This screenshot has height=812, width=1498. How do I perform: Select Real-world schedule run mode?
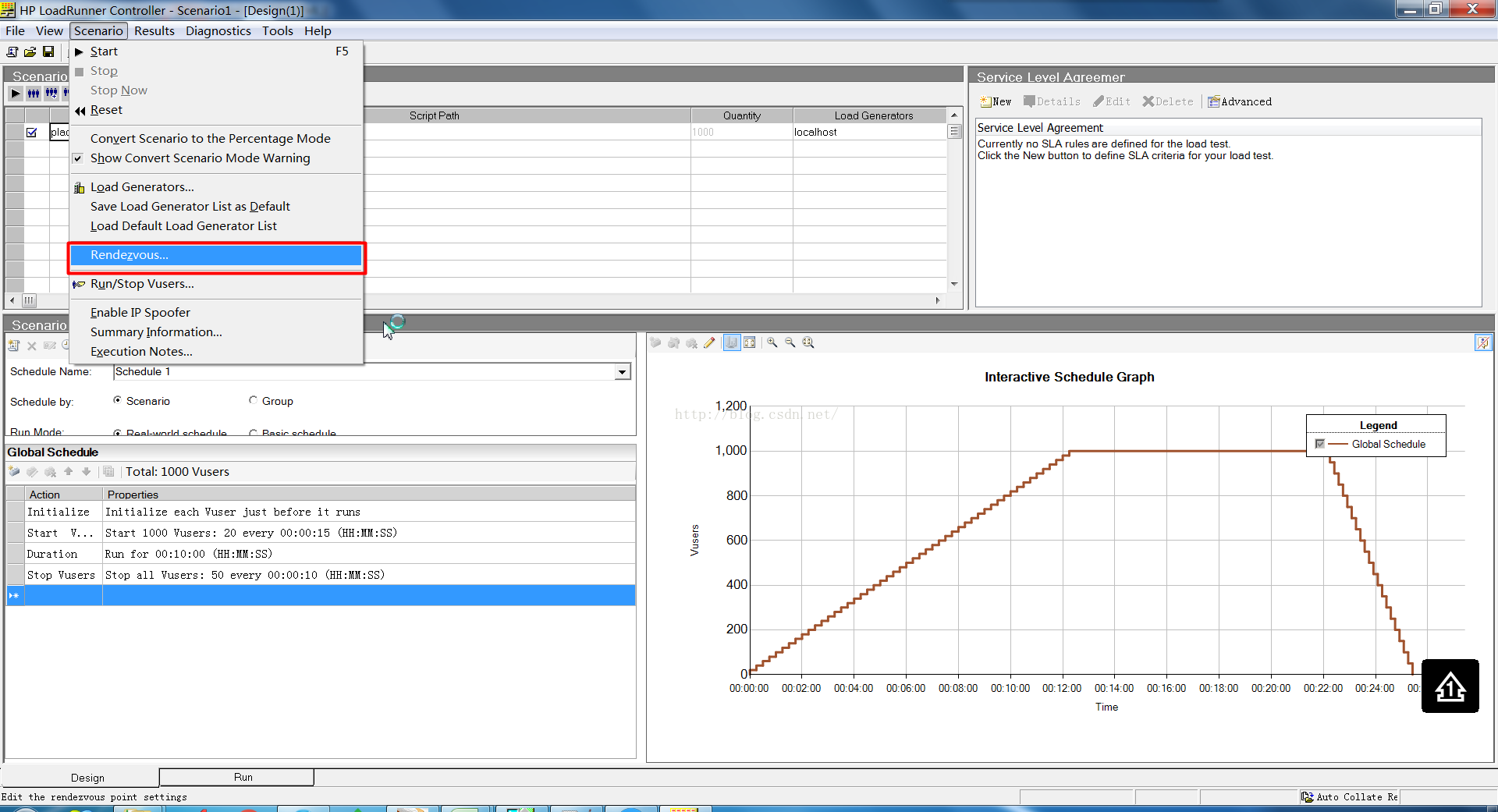coord(117,433)
